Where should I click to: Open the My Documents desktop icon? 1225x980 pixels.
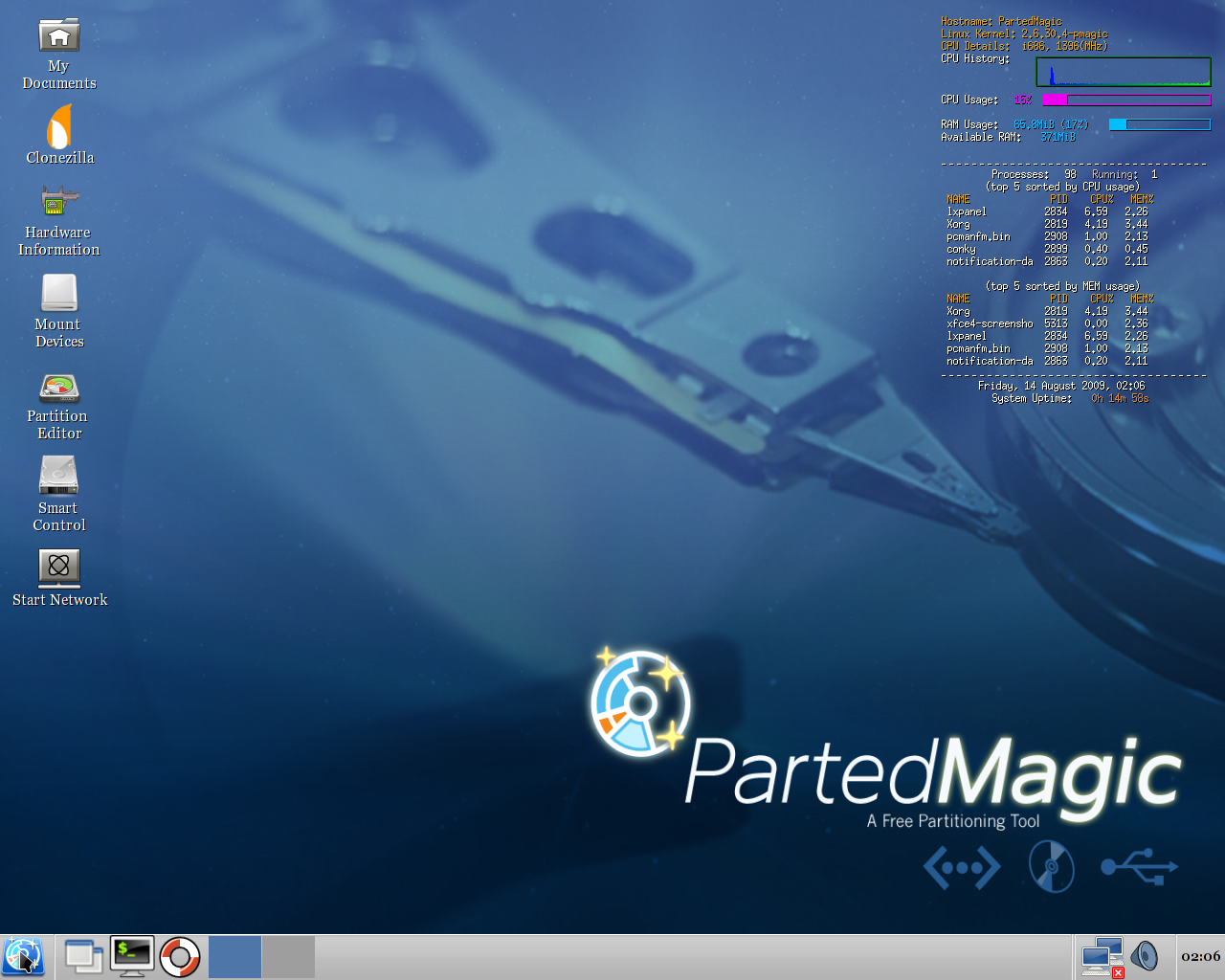(x=59, y=55)
